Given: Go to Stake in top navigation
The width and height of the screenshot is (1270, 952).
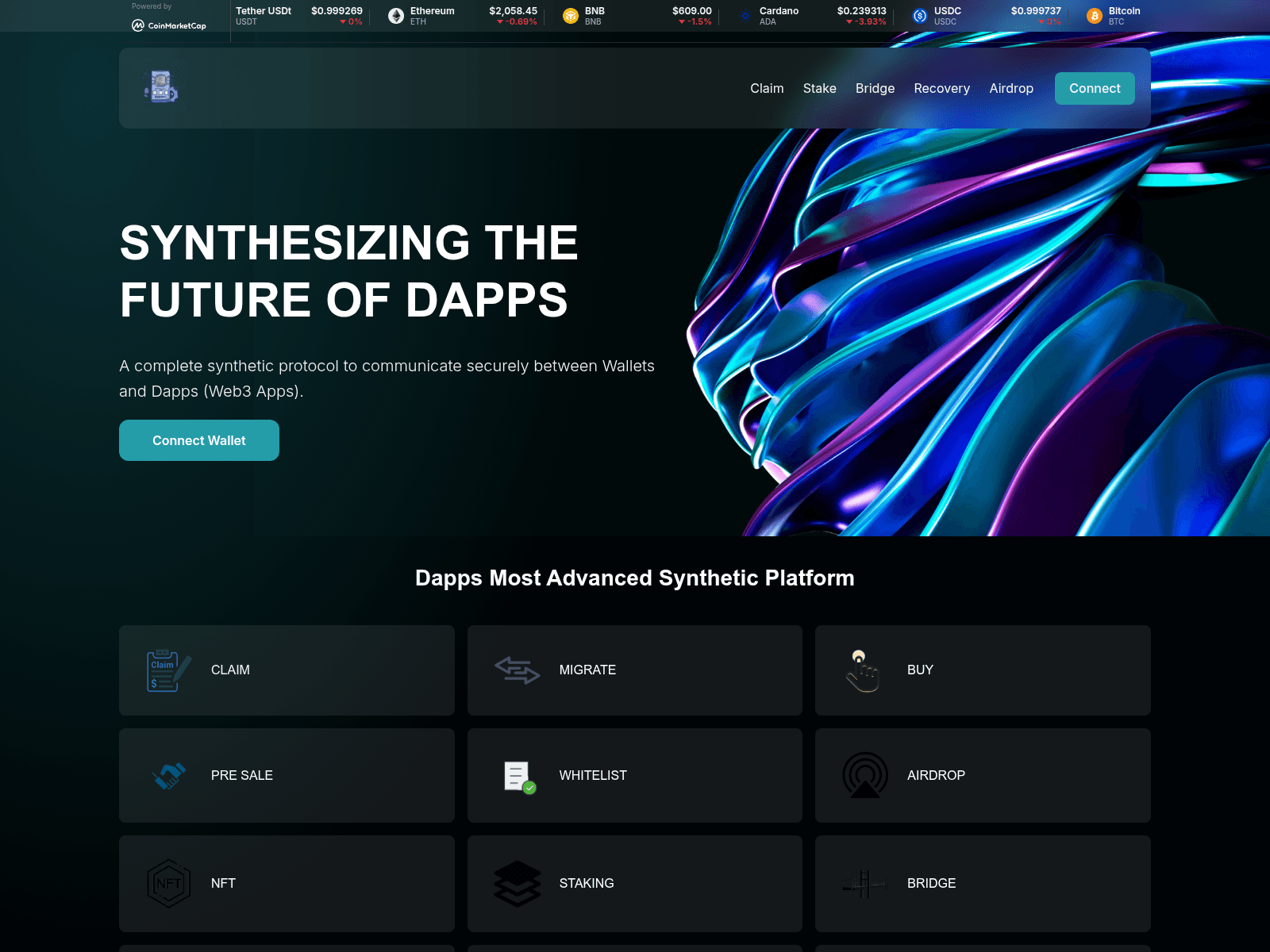Looking at the screenshot, I should [x=819, y=88].
